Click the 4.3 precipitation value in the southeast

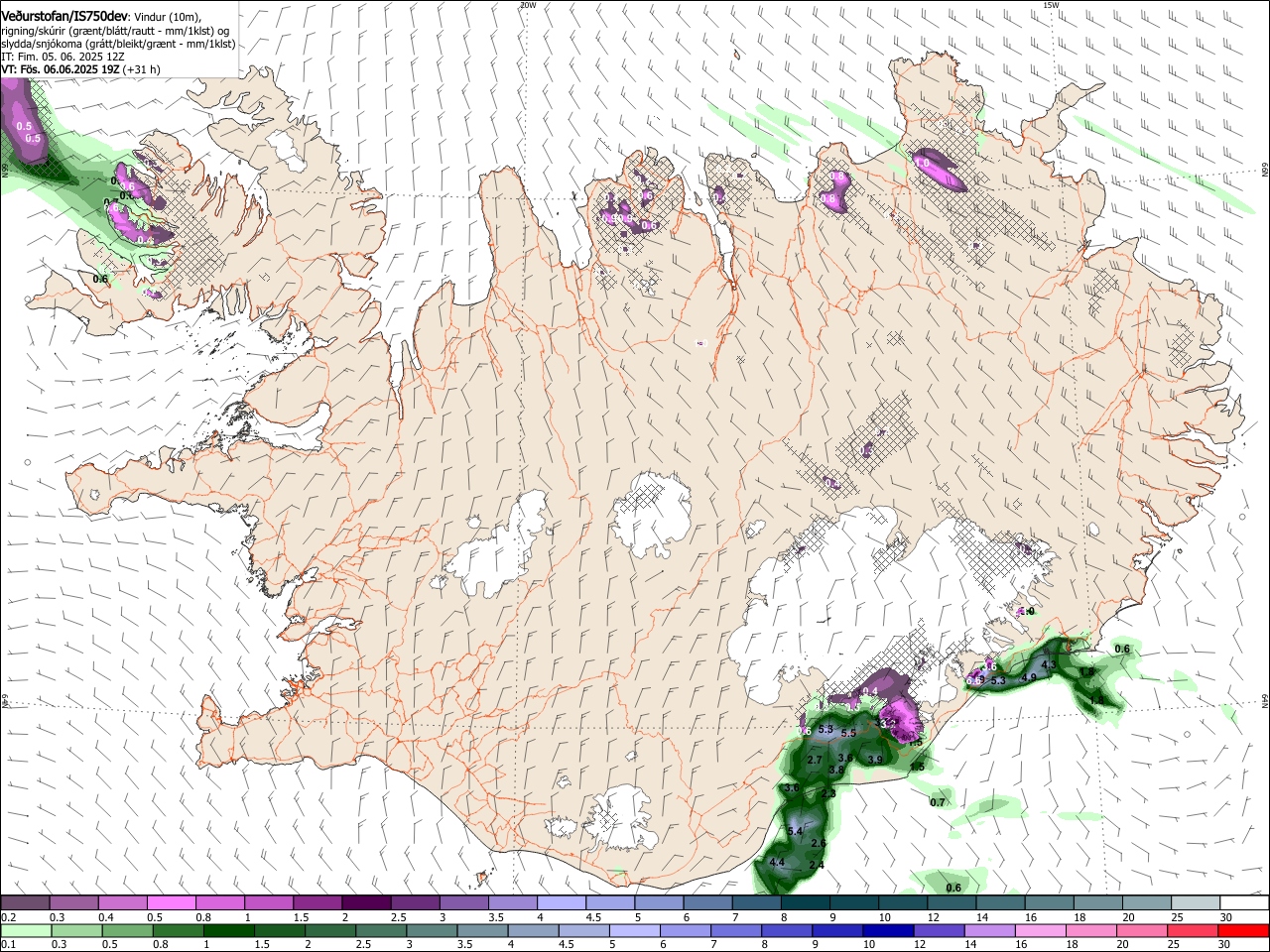coord(1050,664)
